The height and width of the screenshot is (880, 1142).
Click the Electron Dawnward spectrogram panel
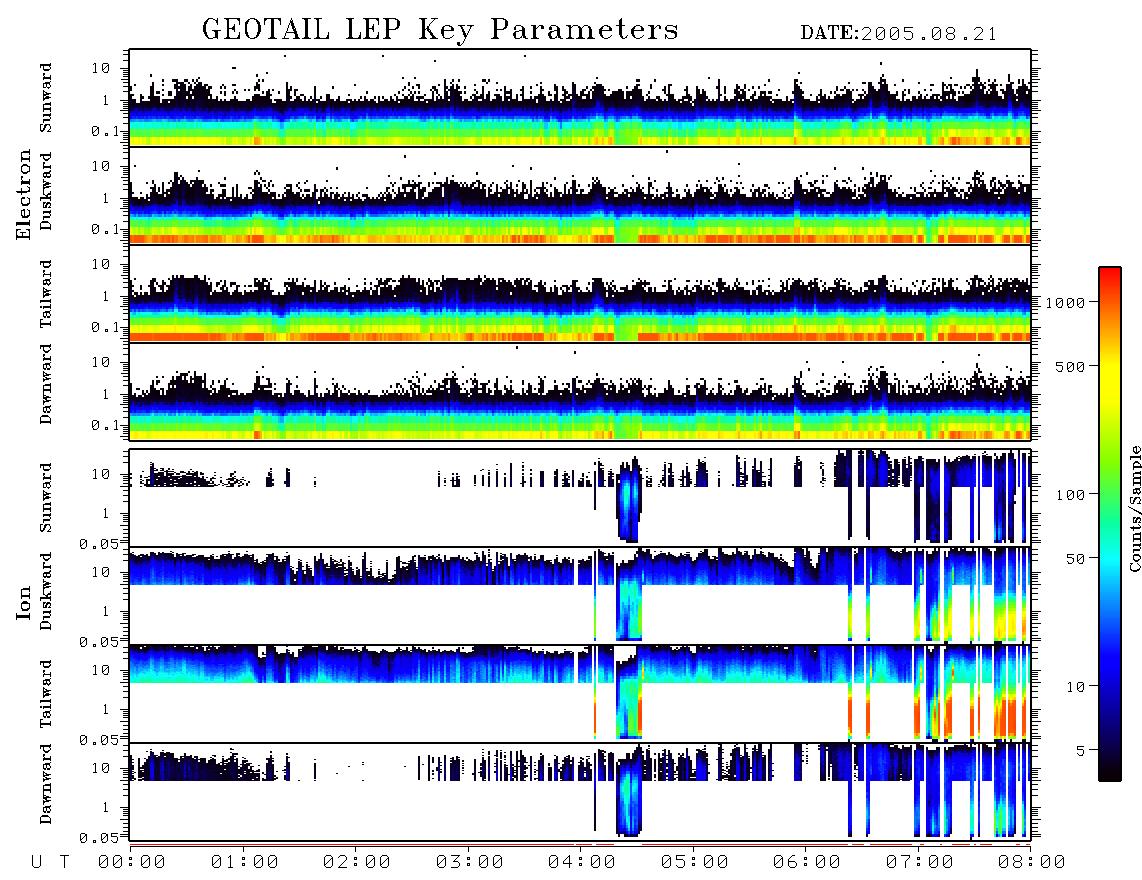coord(580,392)
